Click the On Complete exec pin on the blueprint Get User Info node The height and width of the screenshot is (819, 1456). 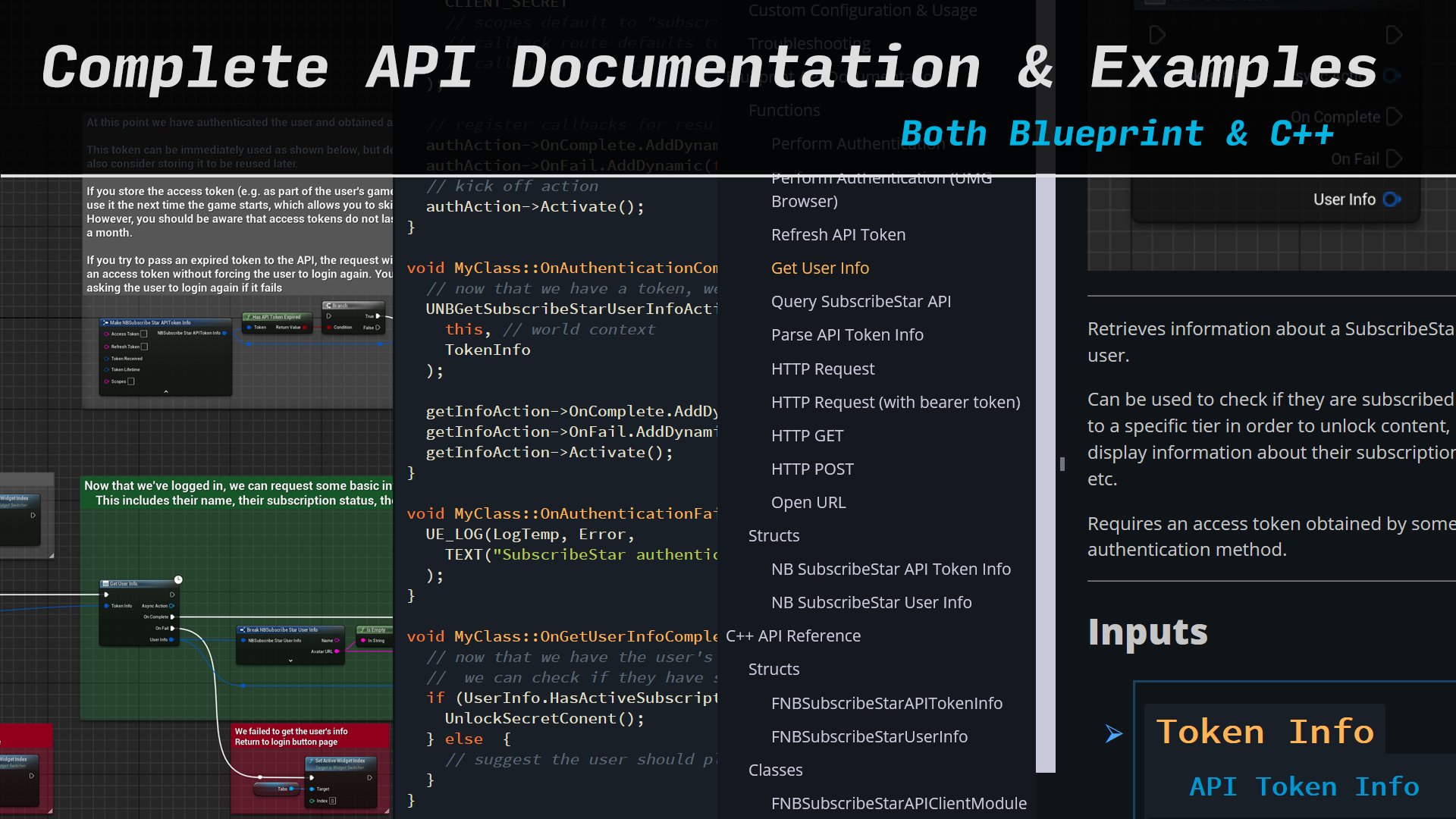tap(173, 617)
